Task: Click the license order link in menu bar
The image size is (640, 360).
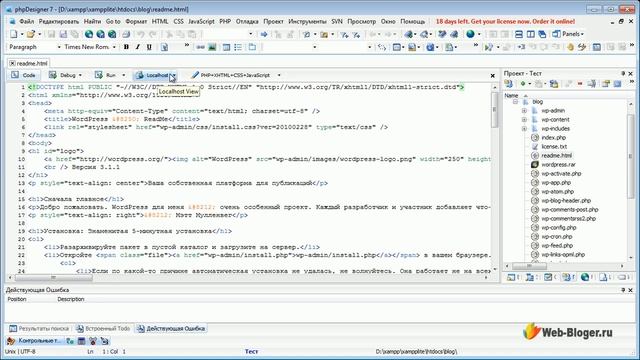Action: coord(505,21)
